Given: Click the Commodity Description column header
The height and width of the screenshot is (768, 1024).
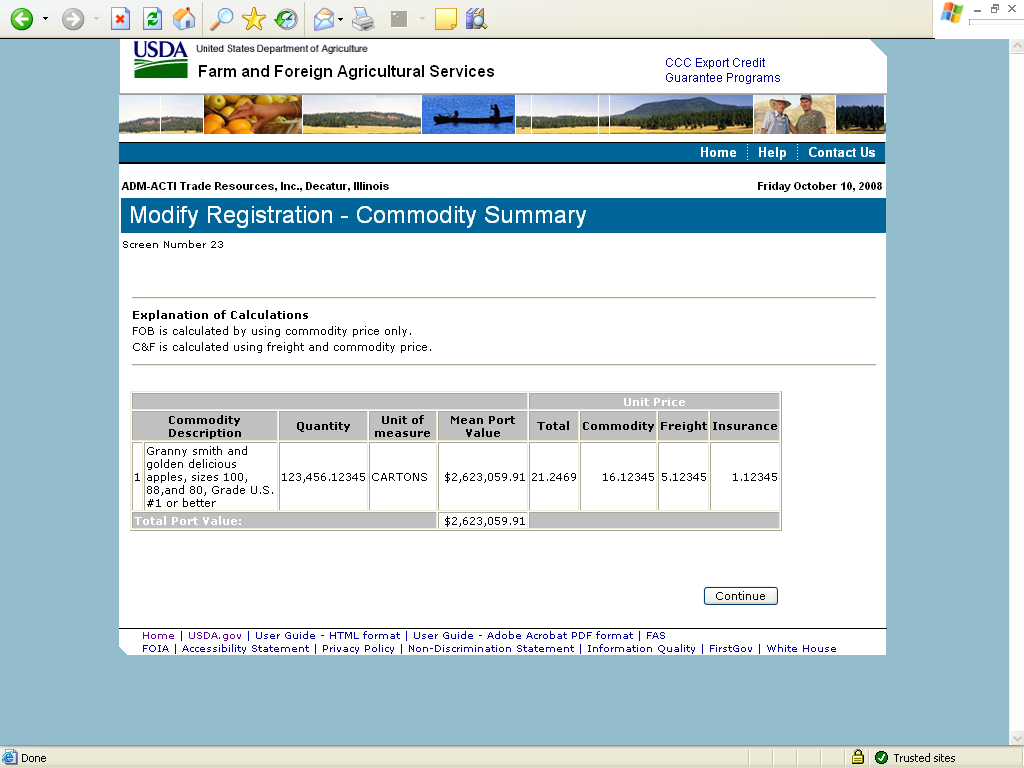Looking at the screenshot, I should tap(205, 426).
